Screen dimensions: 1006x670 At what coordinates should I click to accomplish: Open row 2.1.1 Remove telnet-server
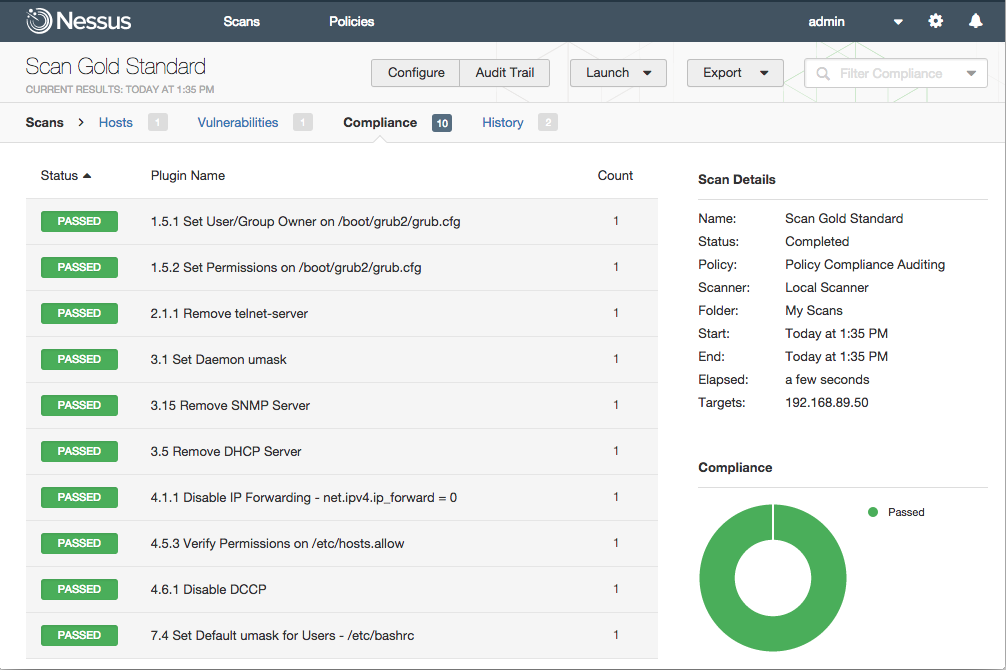click(x=342, y=314)
